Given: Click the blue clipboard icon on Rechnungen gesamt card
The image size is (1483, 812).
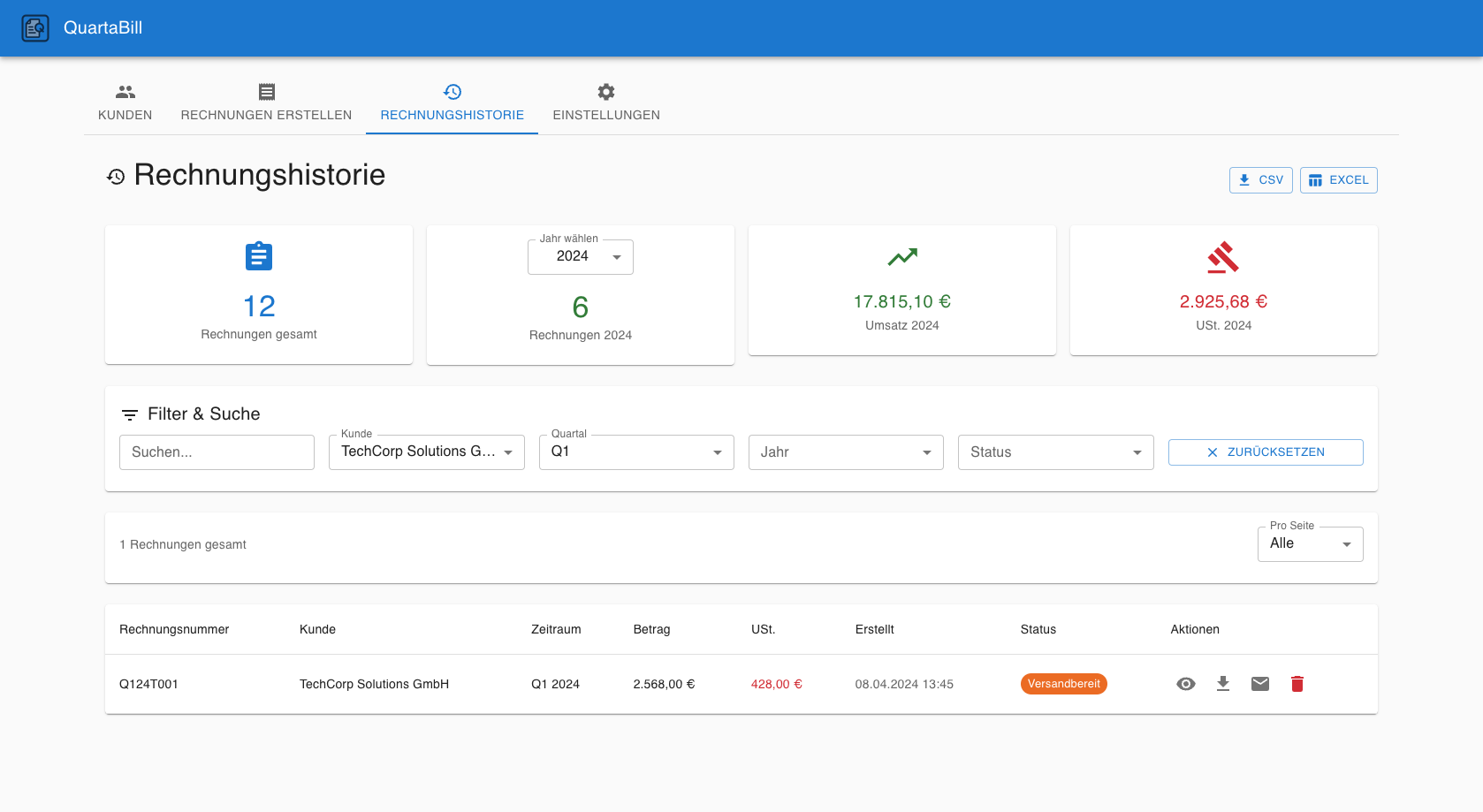Looking at the screenshot, I should tap(258, 256).
